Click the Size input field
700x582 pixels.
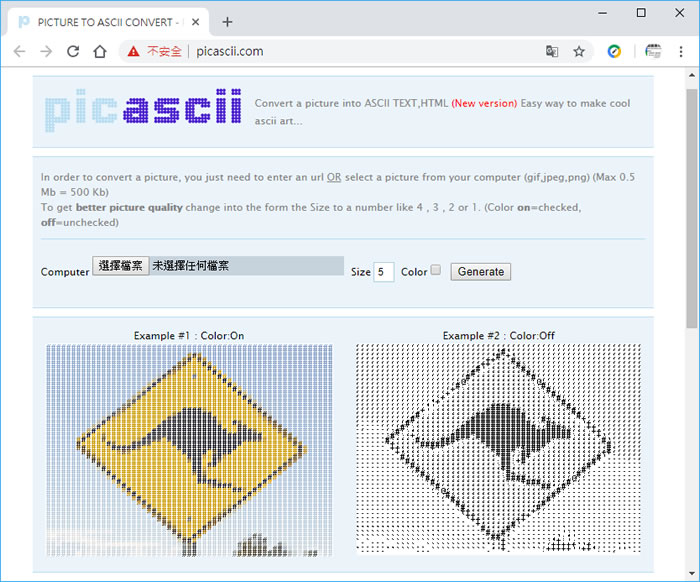[383, 272]
